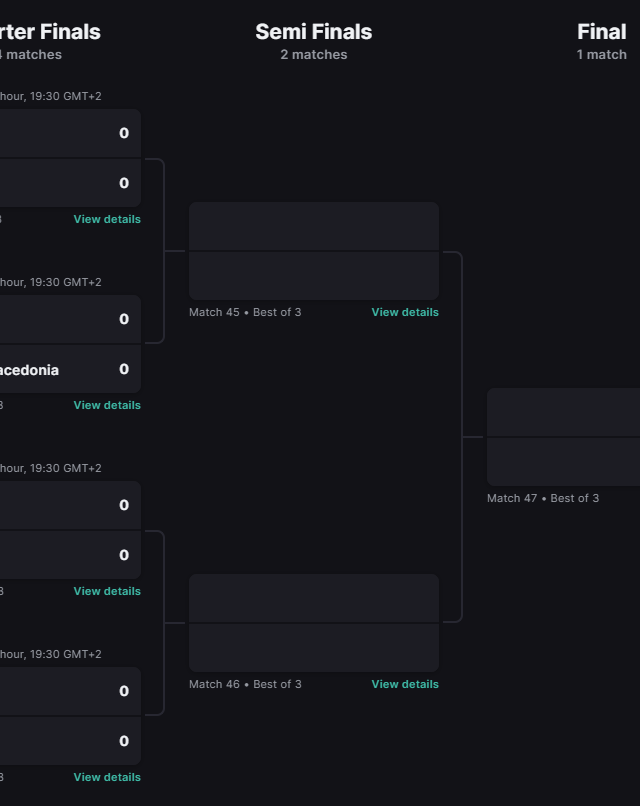View details of the topmost quarter final match
The image size is (640, 806).
click(107, 219)
